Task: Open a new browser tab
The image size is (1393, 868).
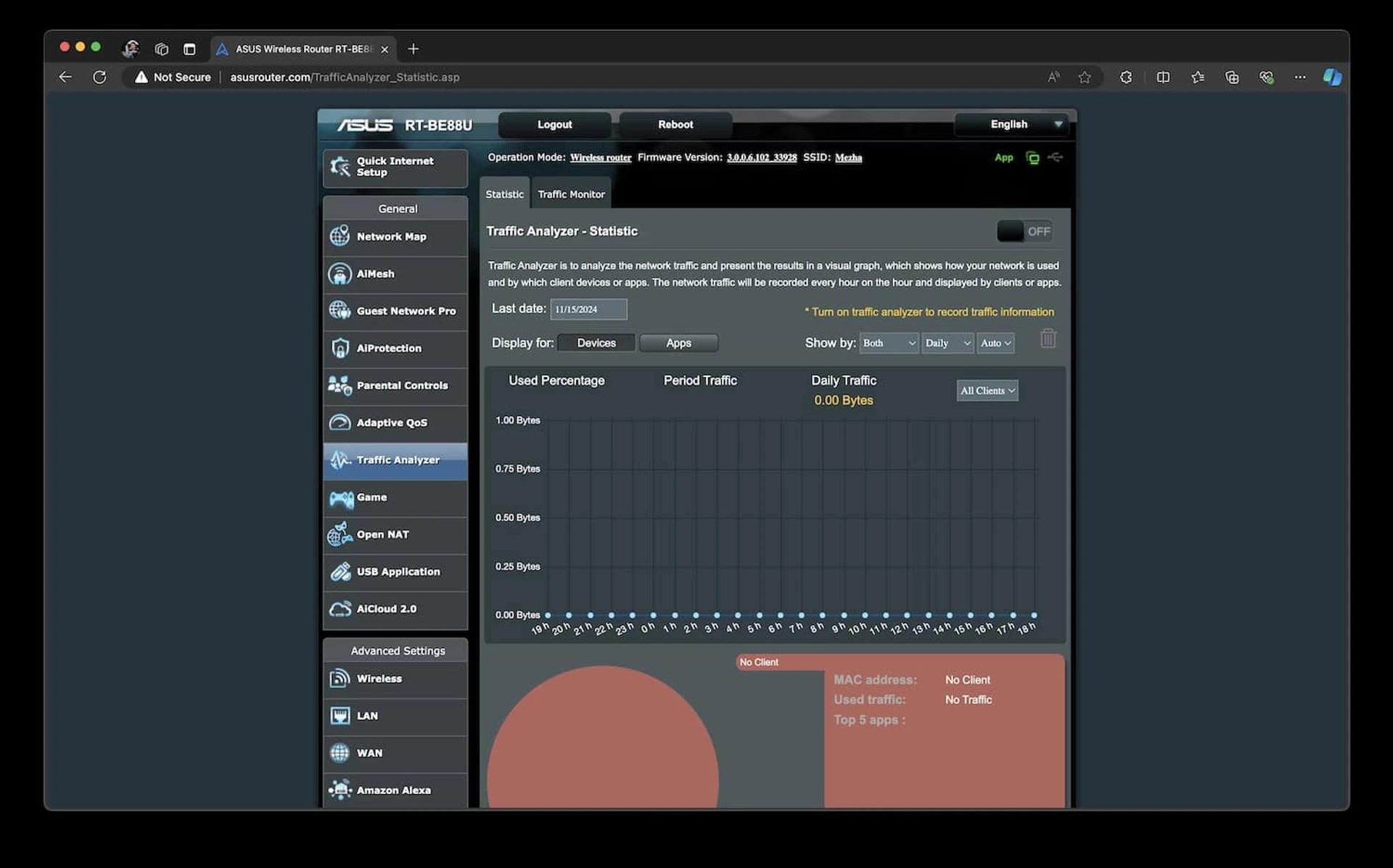Action: tap(414, 49)
